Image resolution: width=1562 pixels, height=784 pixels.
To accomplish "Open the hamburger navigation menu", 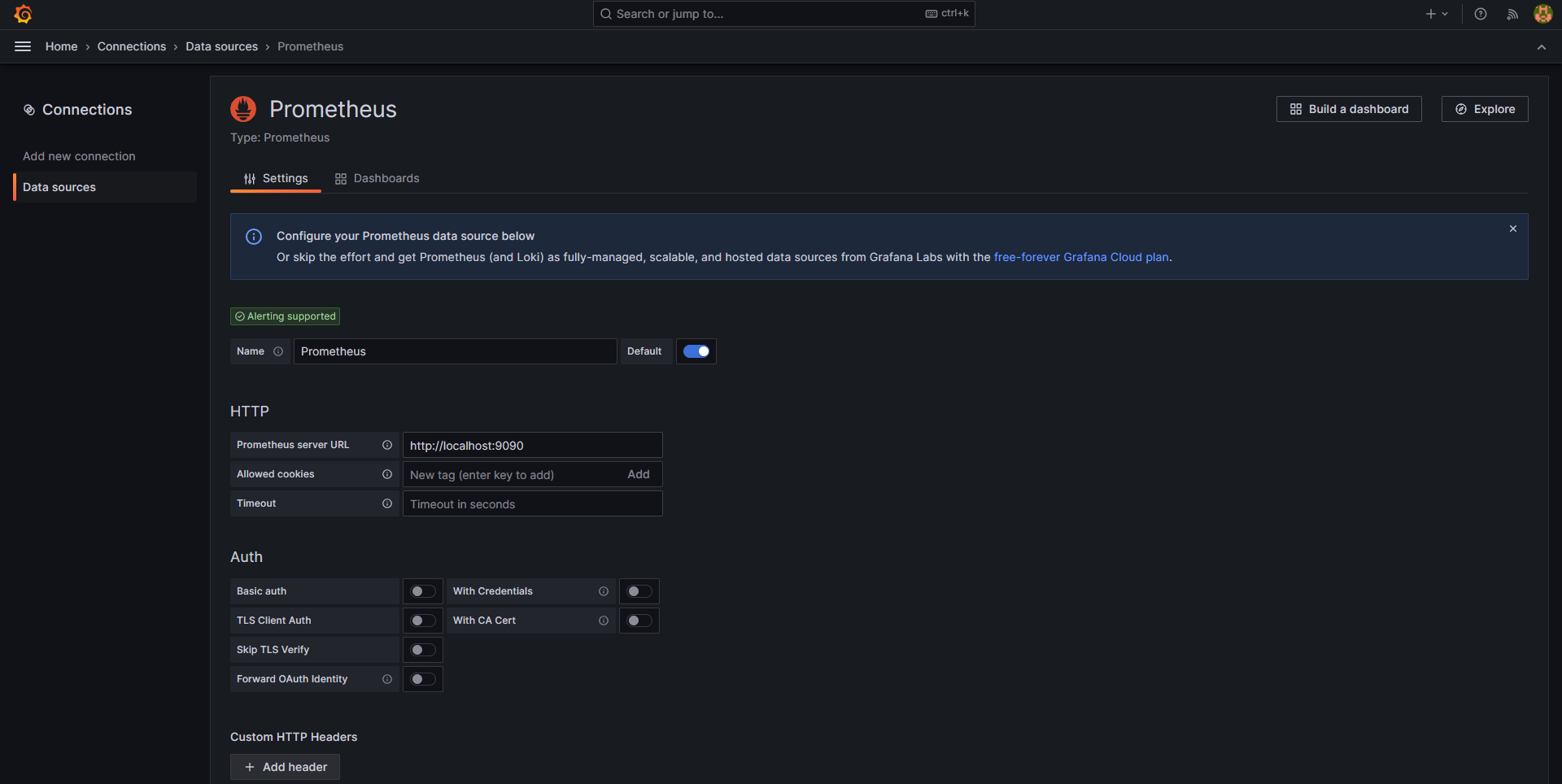I will click(x=23, y=46).
